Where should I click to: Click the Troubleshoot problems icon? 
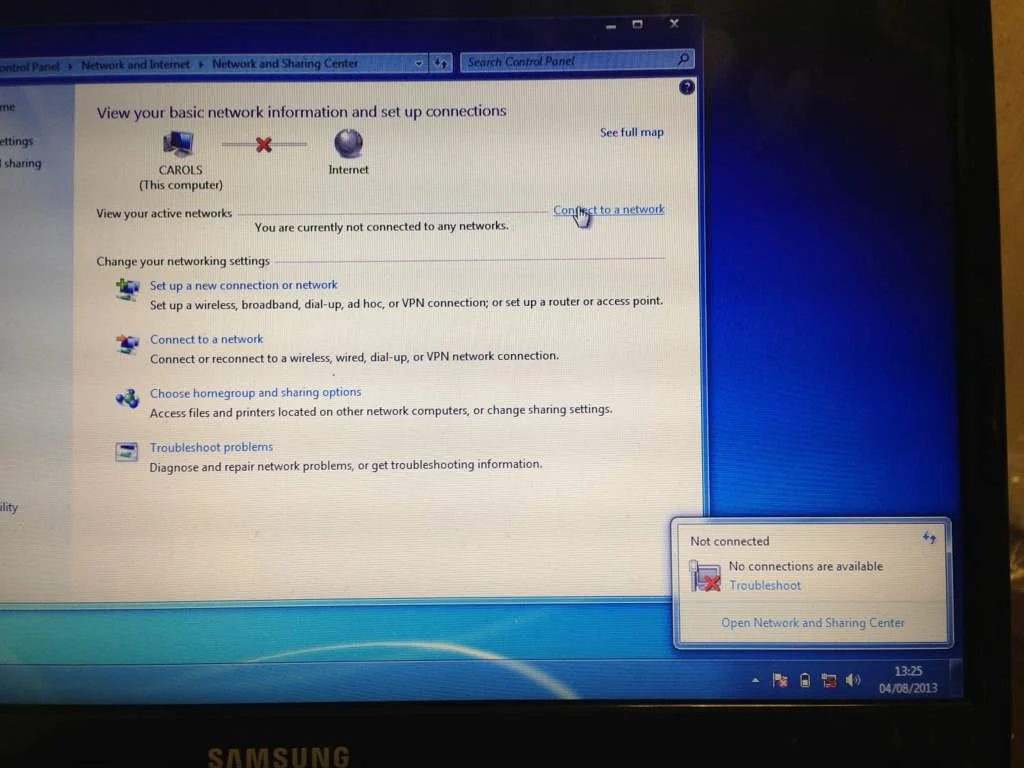pyautogui.click(x=127, y=451)
